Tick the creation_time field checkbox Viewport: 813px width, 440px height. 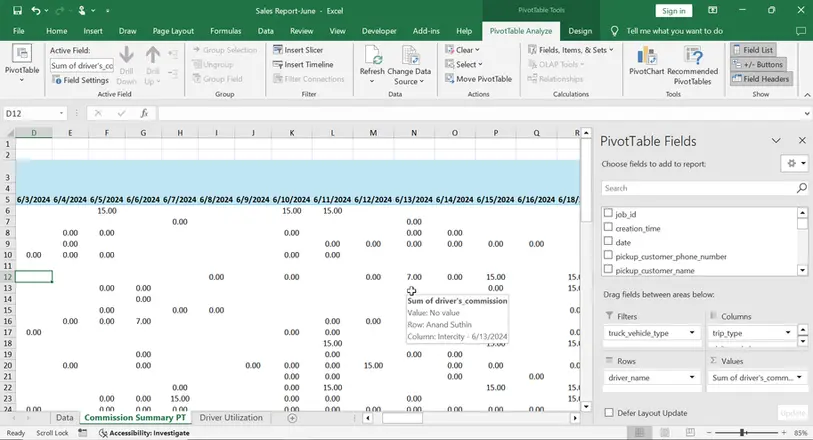coord(608,227)
